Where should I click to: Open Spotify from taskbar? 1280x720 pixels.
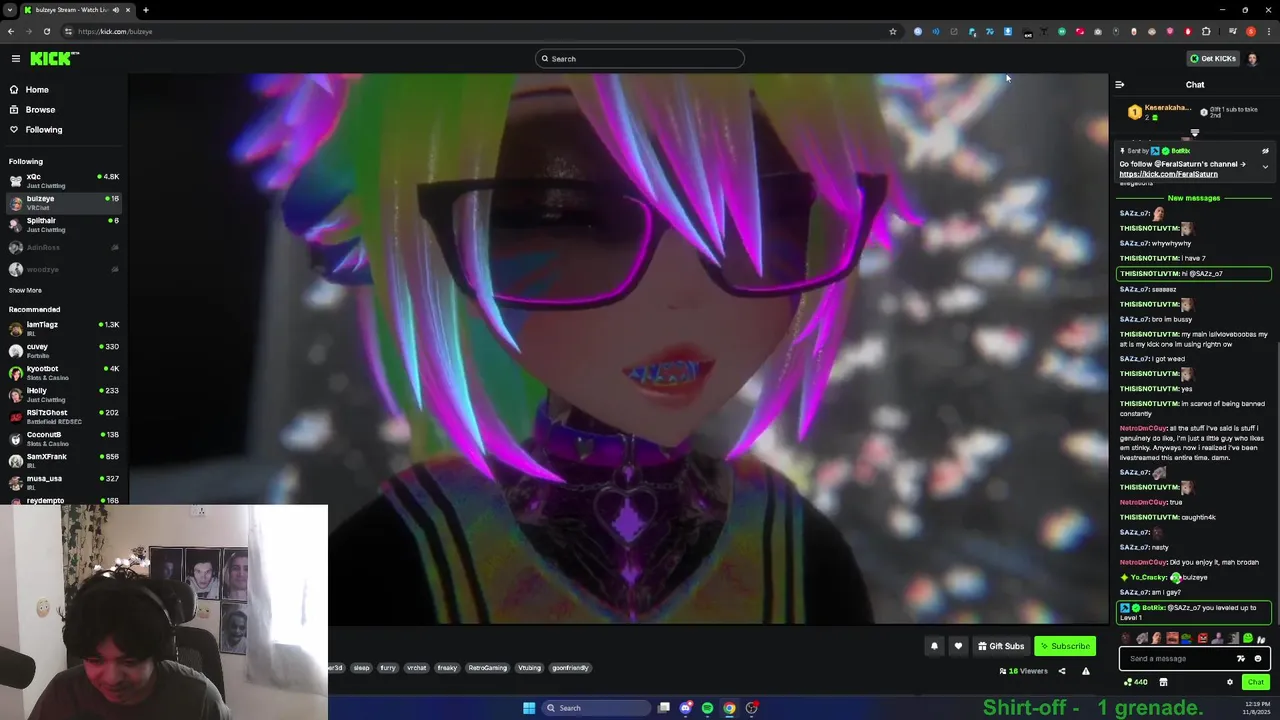coord(707,708)
